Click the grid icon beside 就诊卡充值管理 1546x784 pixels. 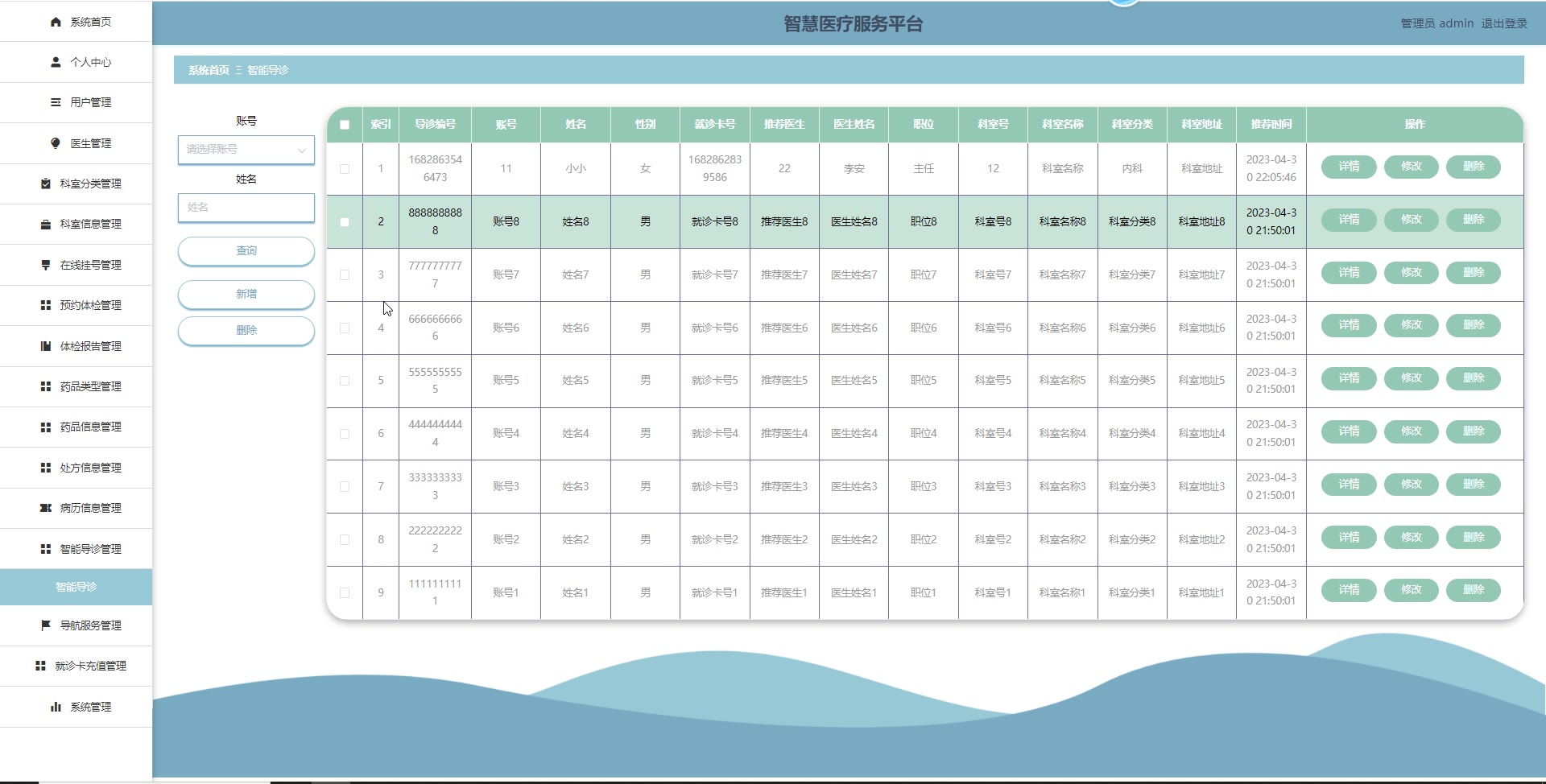(x=40, y=666)
